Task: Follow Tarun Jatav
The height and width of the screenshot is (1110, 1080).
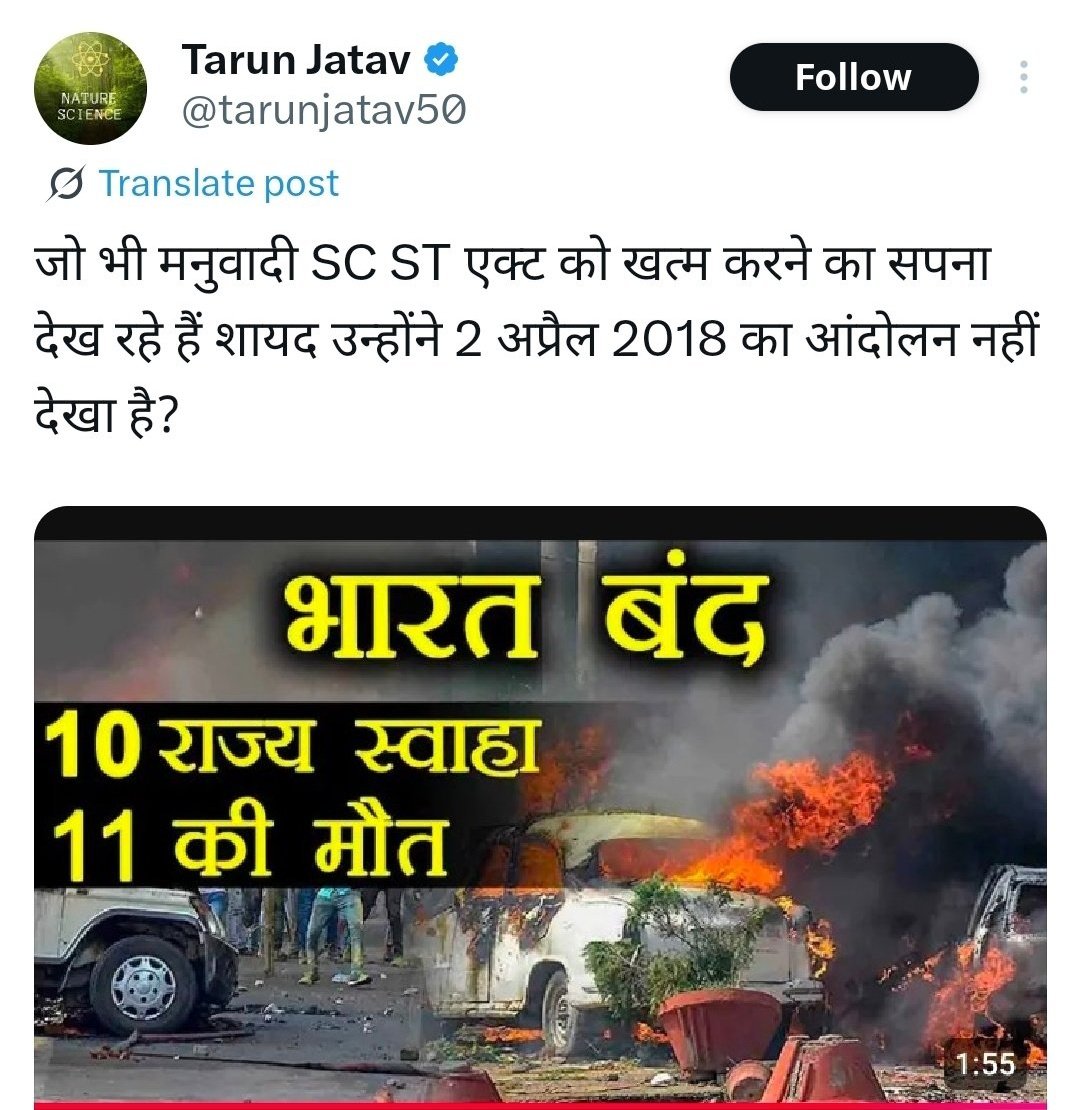Action: coord(854,76)
